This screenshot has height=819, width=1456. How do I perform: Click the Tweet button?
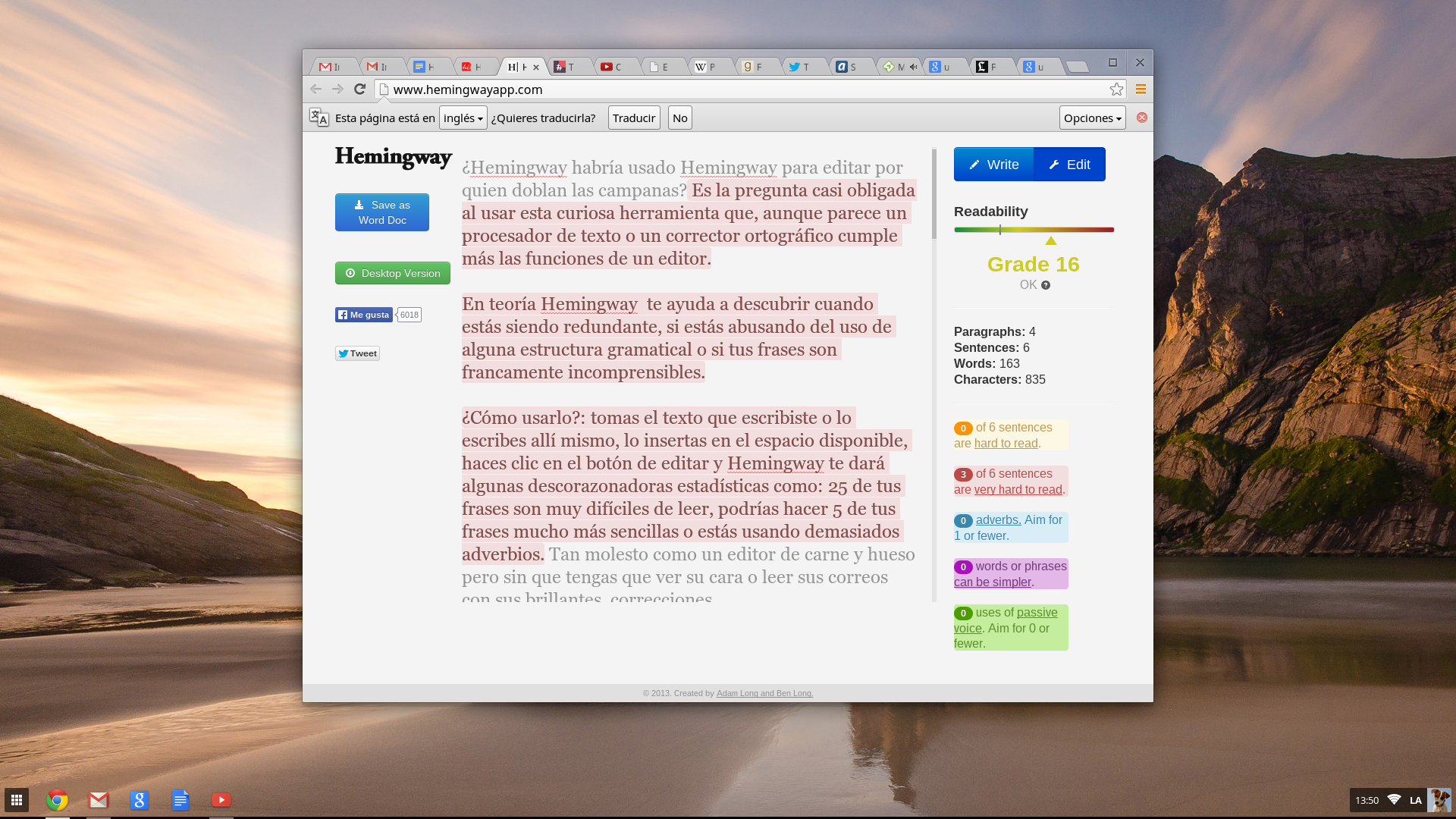(x=357, y=353)
